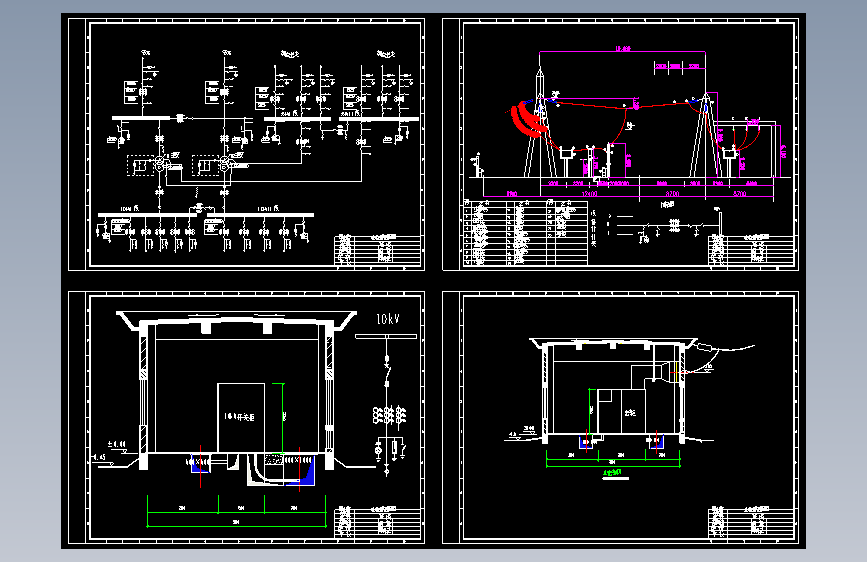Click the "12400" magenta dimension text
The image size is (867, 562).
pyautogui.click(x=589, y=194)
